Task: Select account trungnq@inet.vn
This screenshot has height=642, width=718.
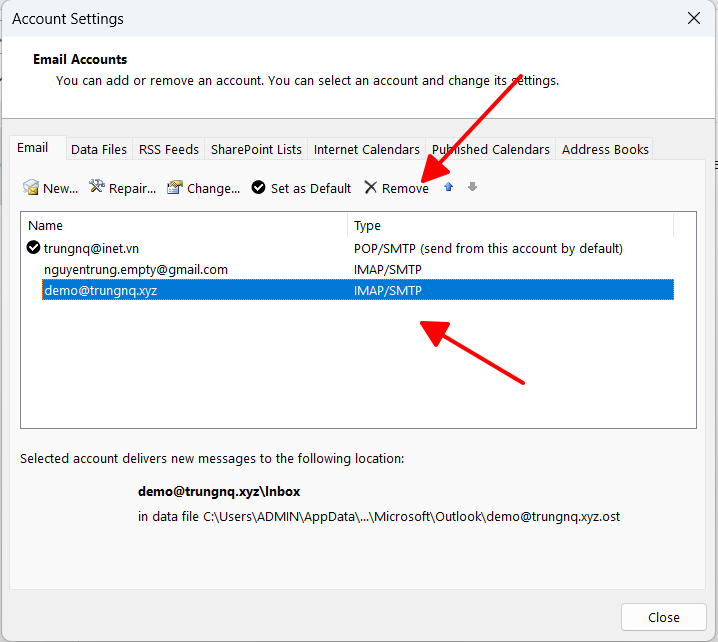Action: coord(91,248)
